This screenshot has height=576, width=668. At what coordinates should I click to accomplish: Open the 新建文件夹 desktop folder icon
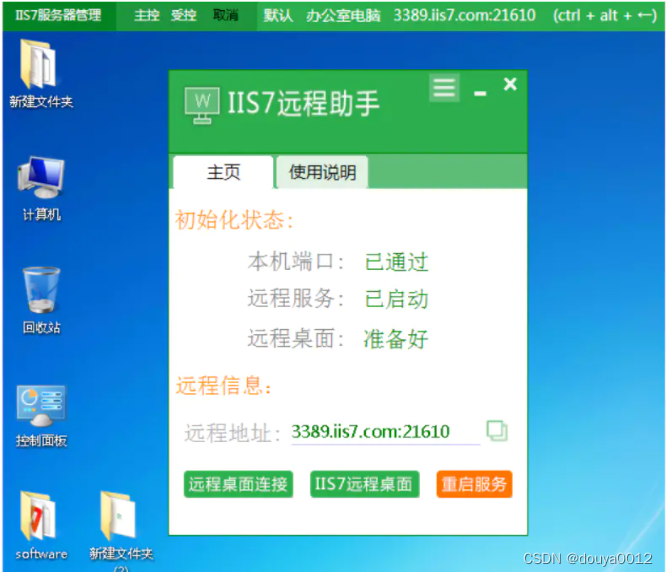(41, 72)
